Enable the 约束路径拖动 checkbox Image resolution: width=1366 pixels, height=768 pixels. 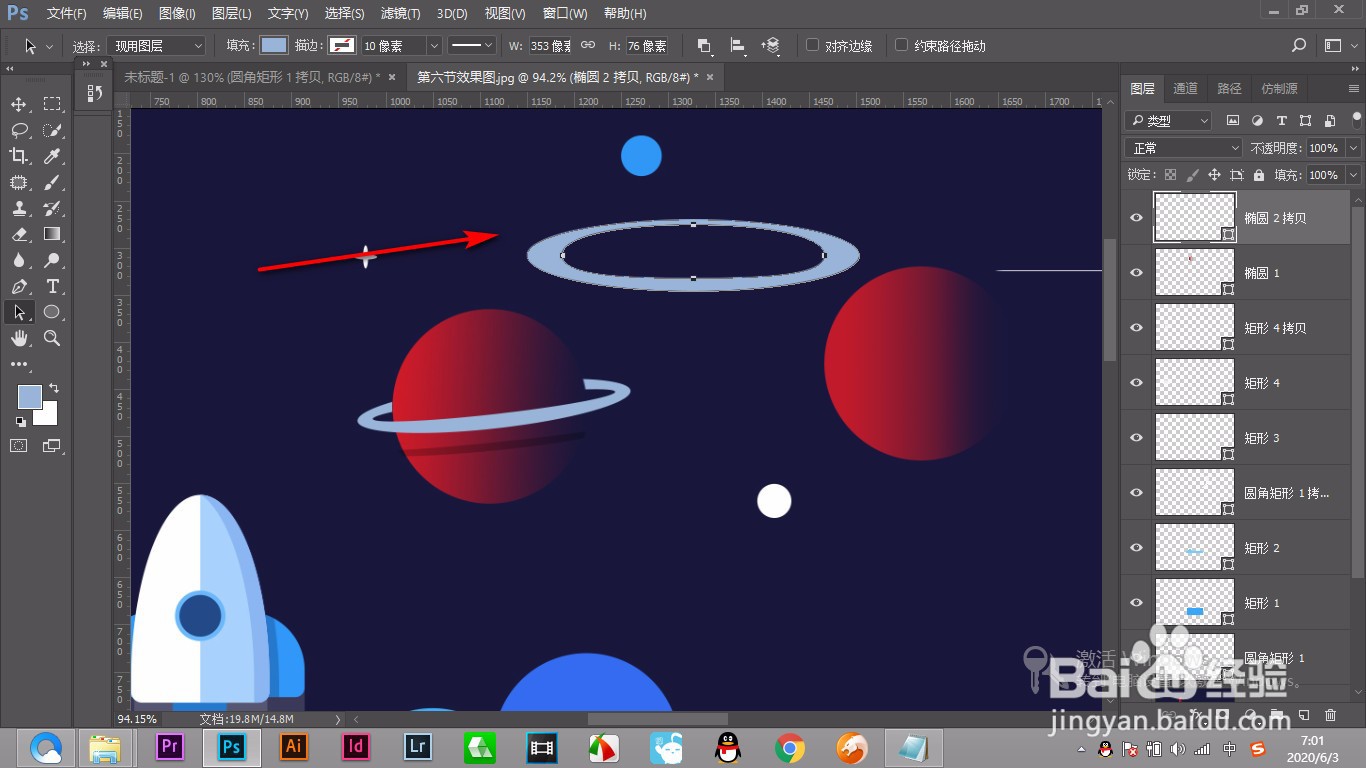tap(901, 45)
